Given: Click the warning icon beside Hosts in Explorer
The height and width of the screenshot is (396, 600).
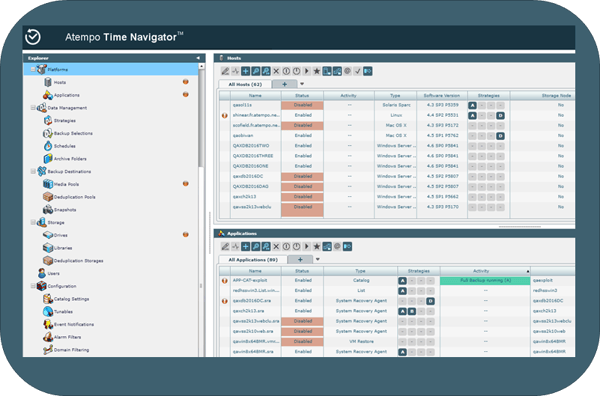Looking at the screenshot, I should pos(186,82).
